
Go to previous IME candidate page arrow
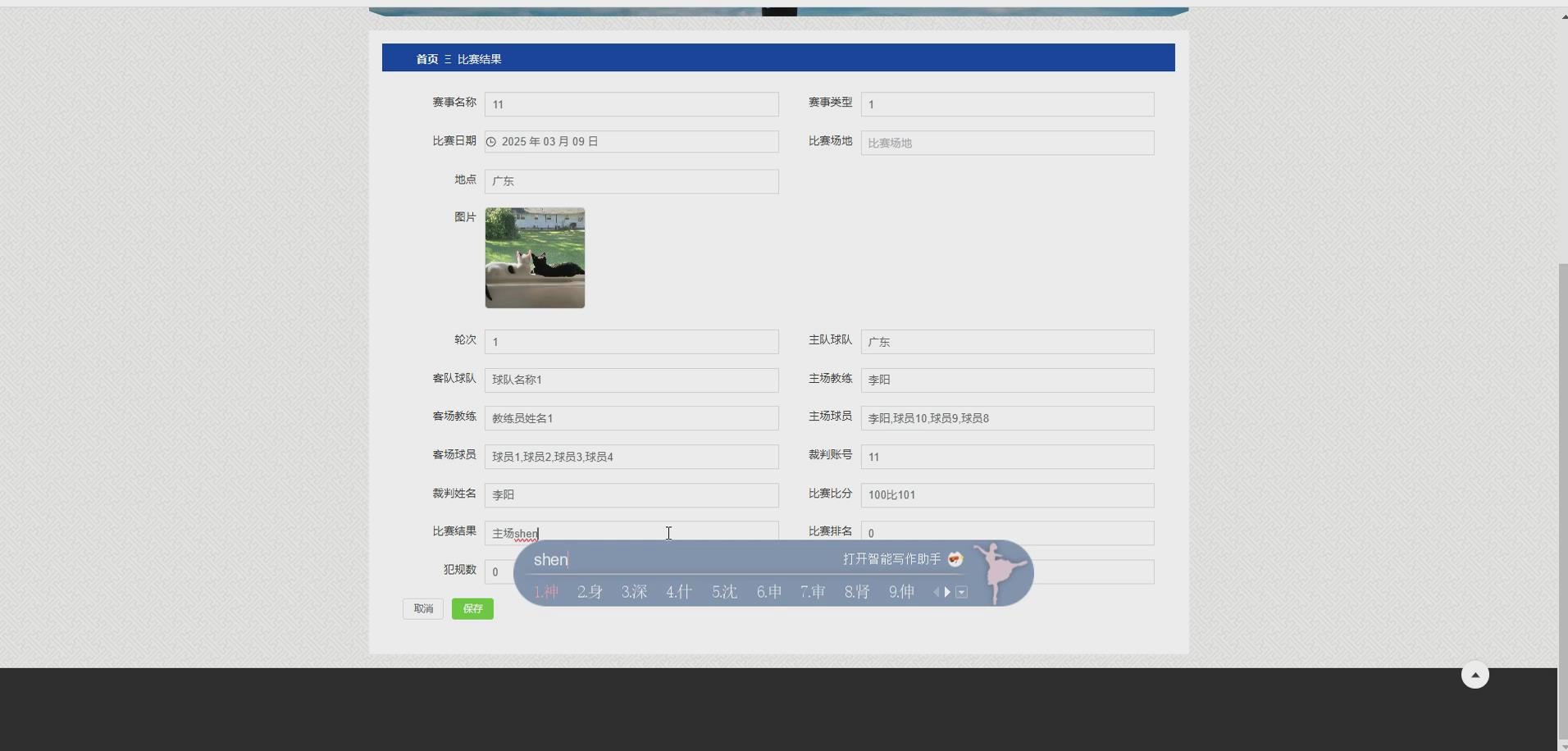click(937, 592)
